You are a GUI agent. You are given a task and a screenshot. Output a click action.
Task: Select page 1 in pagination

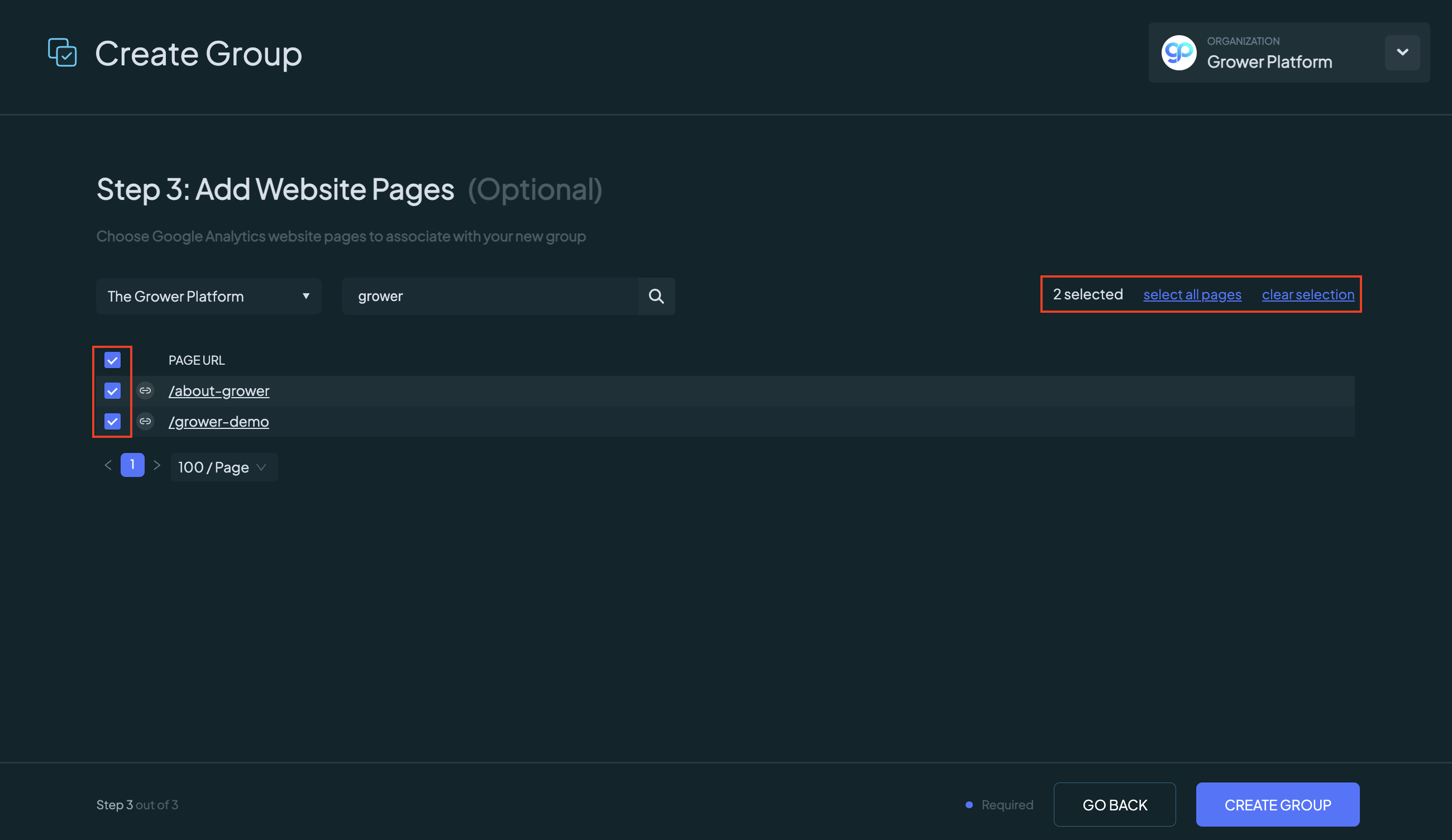click(132, 464)
